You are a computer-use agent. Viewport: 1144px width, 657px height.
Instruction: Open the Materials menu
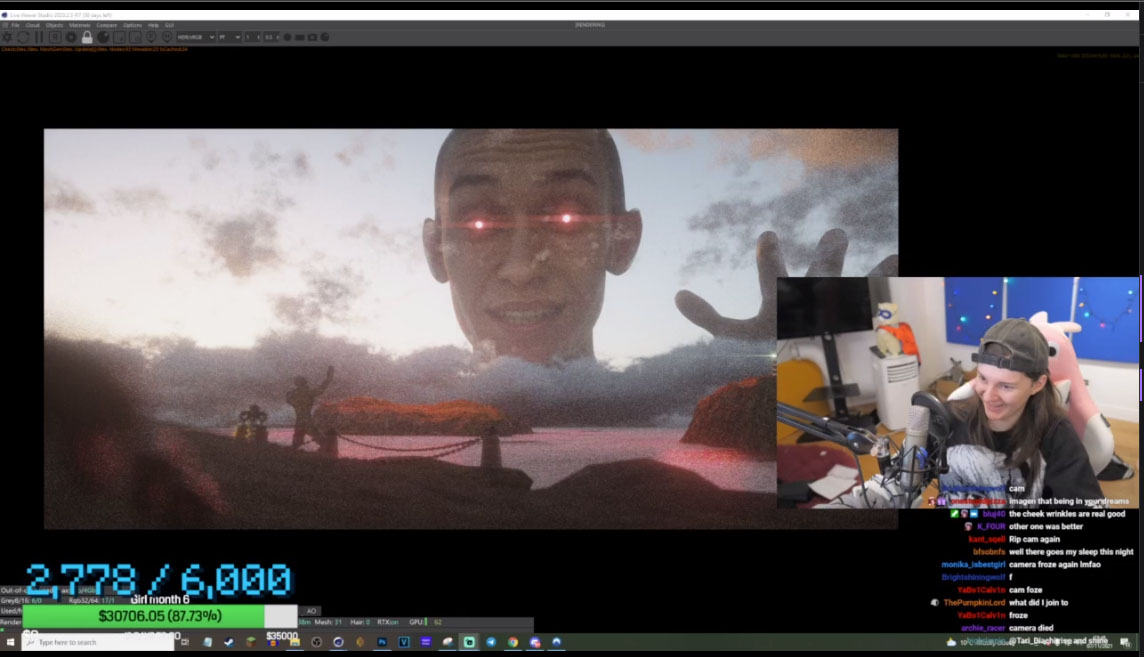[80, 25]
